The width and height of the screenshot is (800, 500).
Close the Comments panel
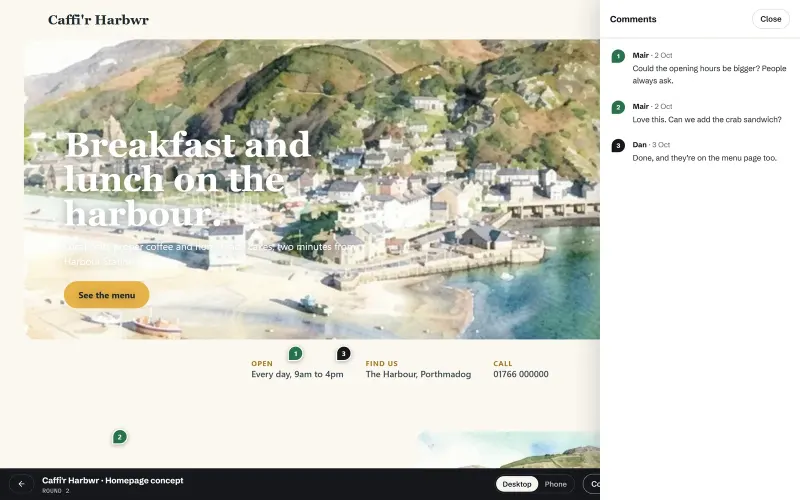coord(770,19)
